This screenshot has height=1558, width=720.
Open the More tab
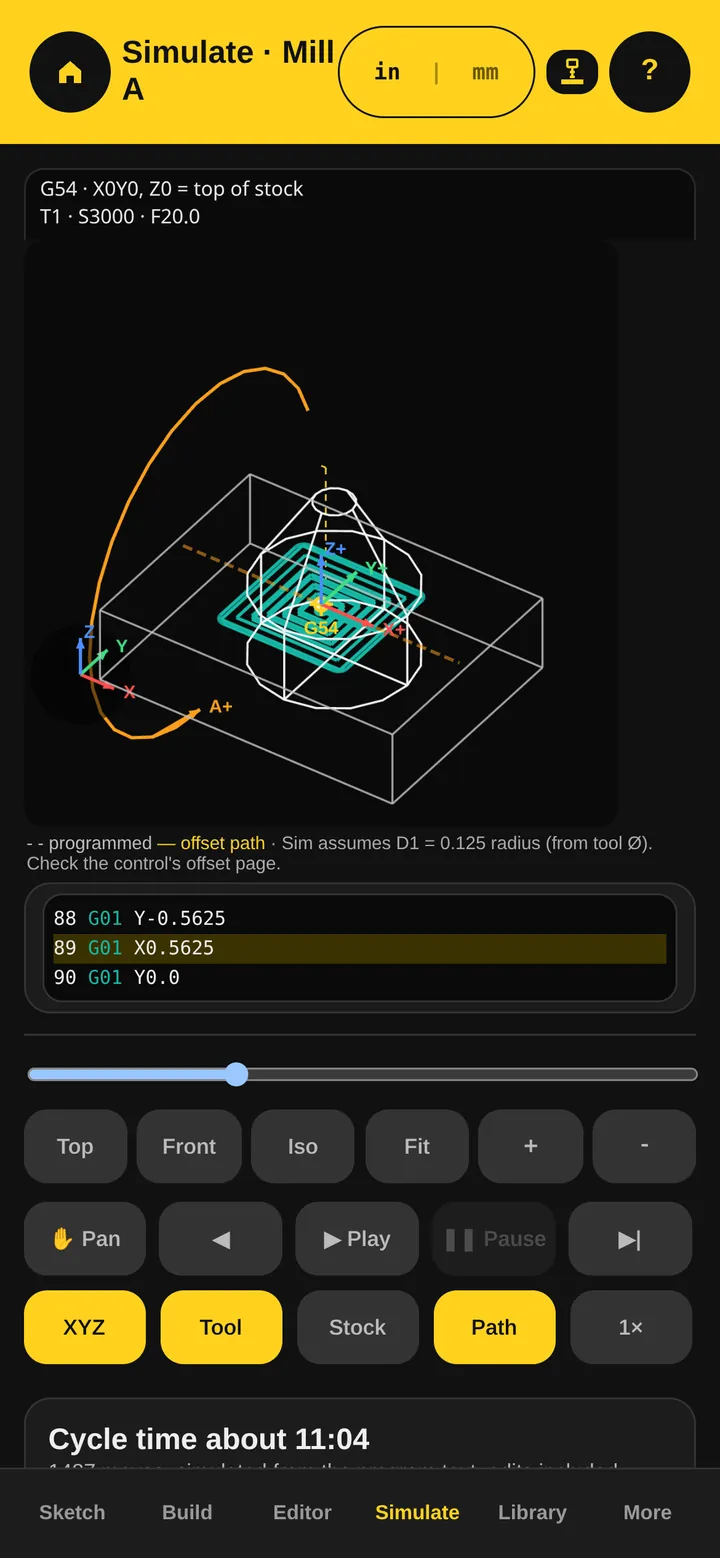coord(647,1512)
